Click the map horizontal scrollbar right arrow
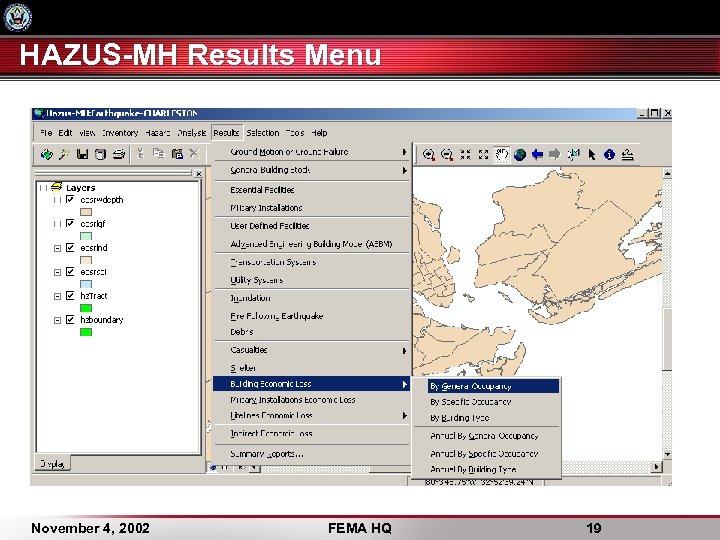Image resolution: width=720 pixels, height=540 pixels. pyautogui.click(x=657, y=467)
